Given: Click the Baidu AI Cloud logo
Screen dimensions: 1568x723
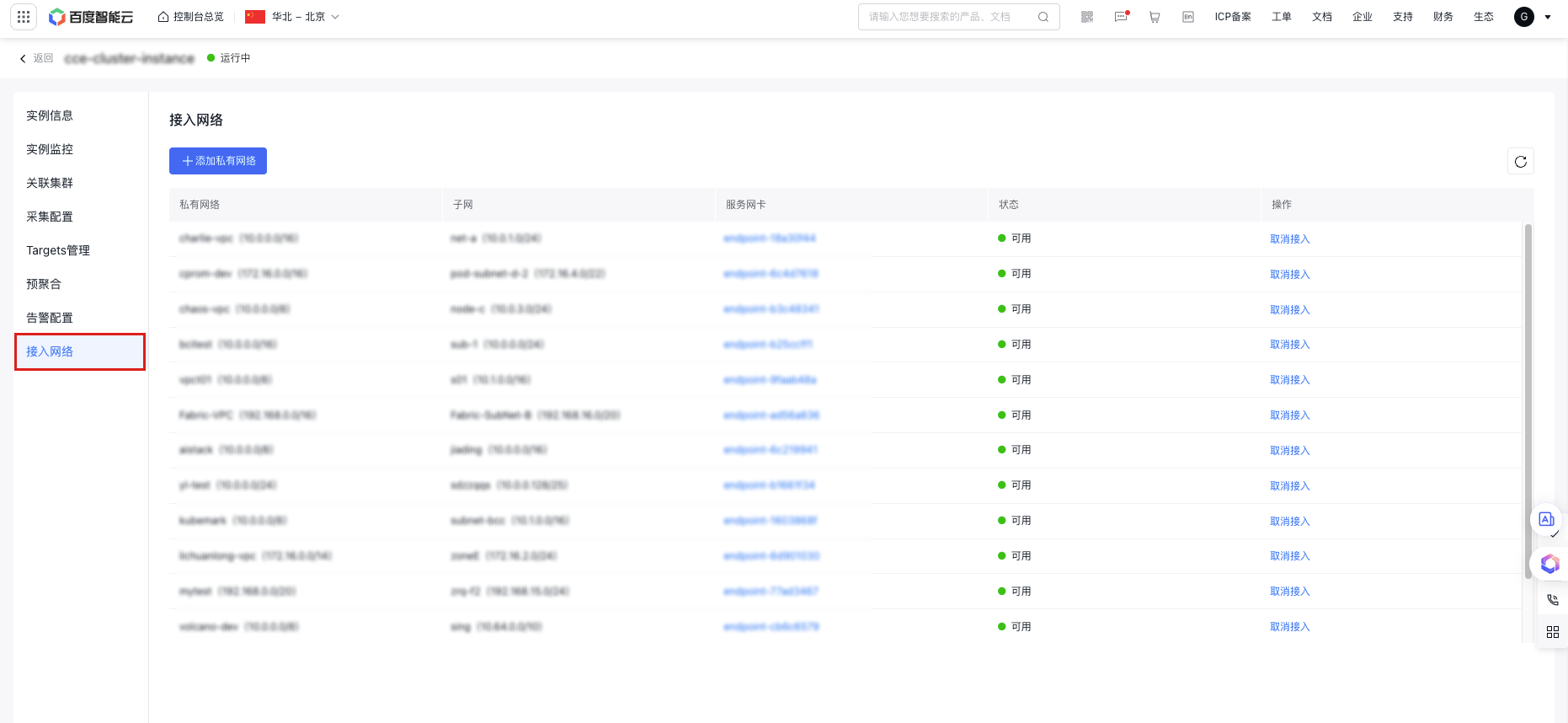Looking at the screenshot, I should coord(91,17).
